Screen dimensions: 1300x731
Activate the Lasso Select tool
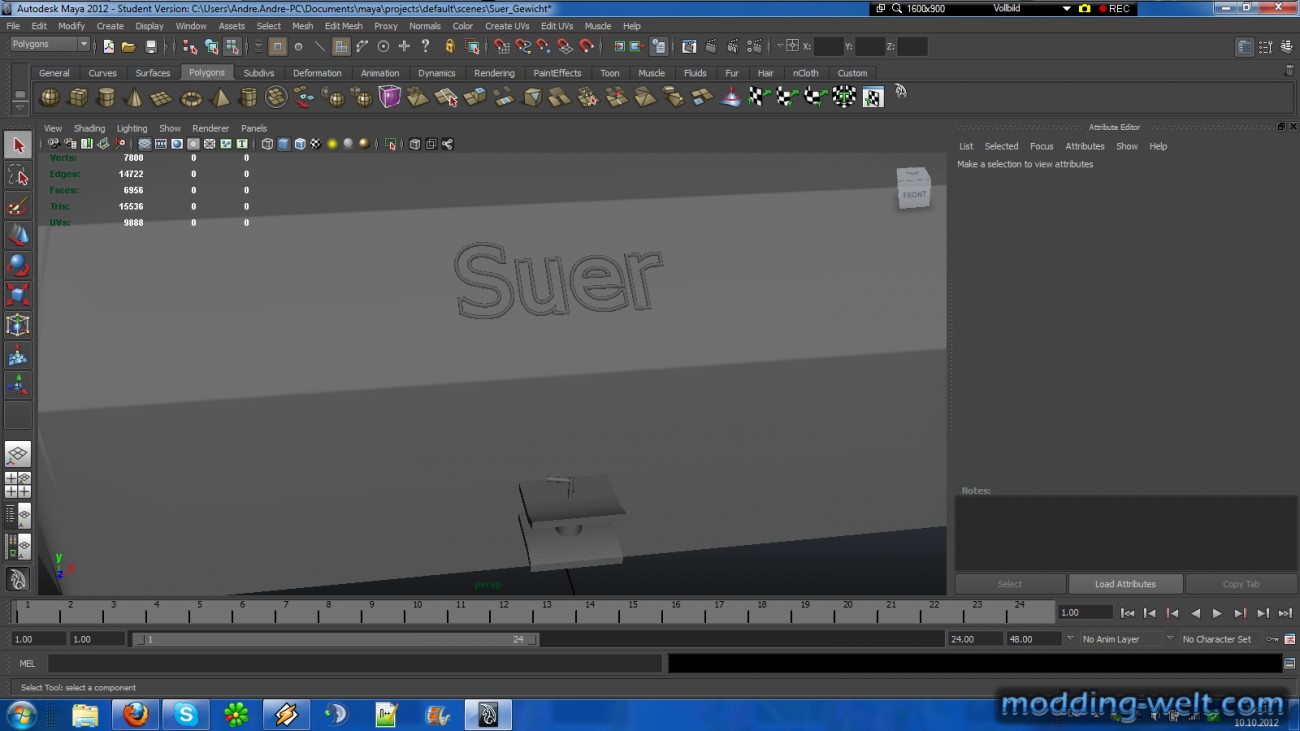click(18, 176)
